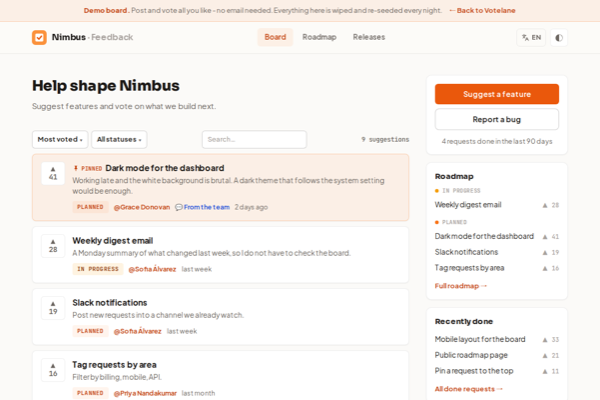600x400 pixels.
Task: Switch to the Roadmap tab
Action: [319, 37]
